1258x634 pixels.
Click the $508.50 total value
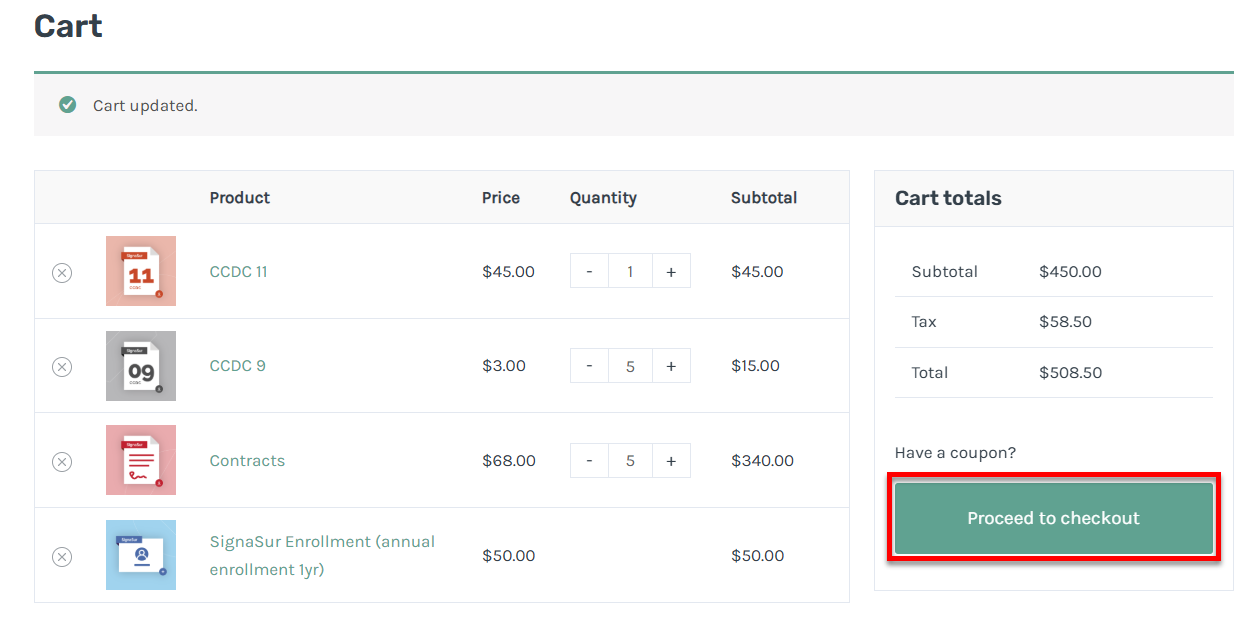tap(1070, 373)
